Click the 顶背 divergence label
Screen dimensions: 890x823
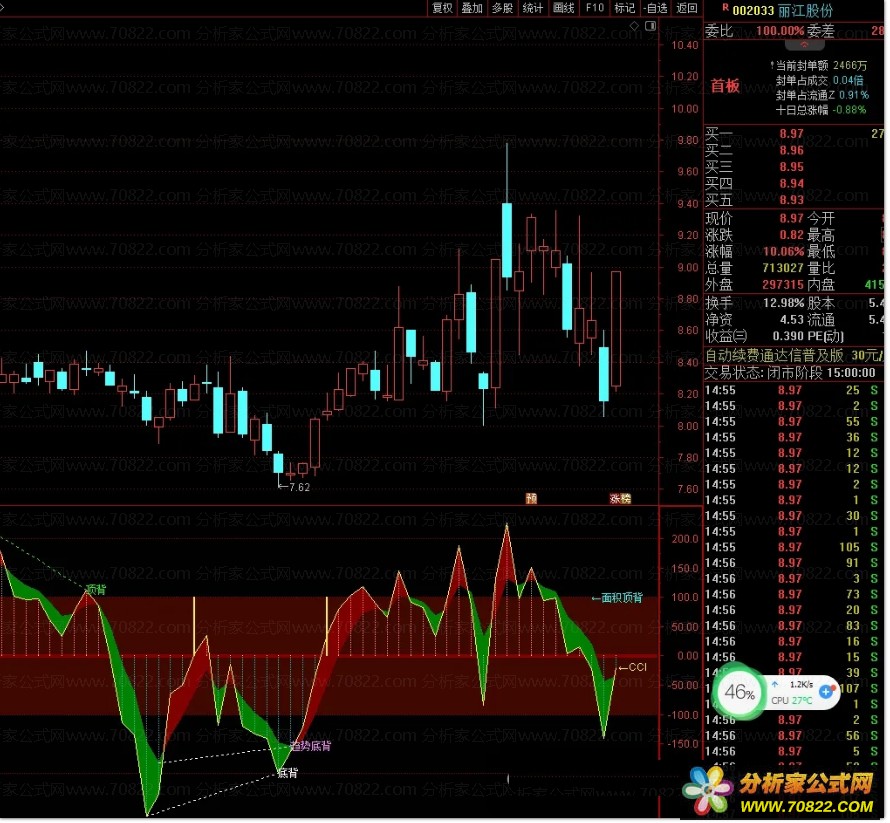click(x=96, y=590)
